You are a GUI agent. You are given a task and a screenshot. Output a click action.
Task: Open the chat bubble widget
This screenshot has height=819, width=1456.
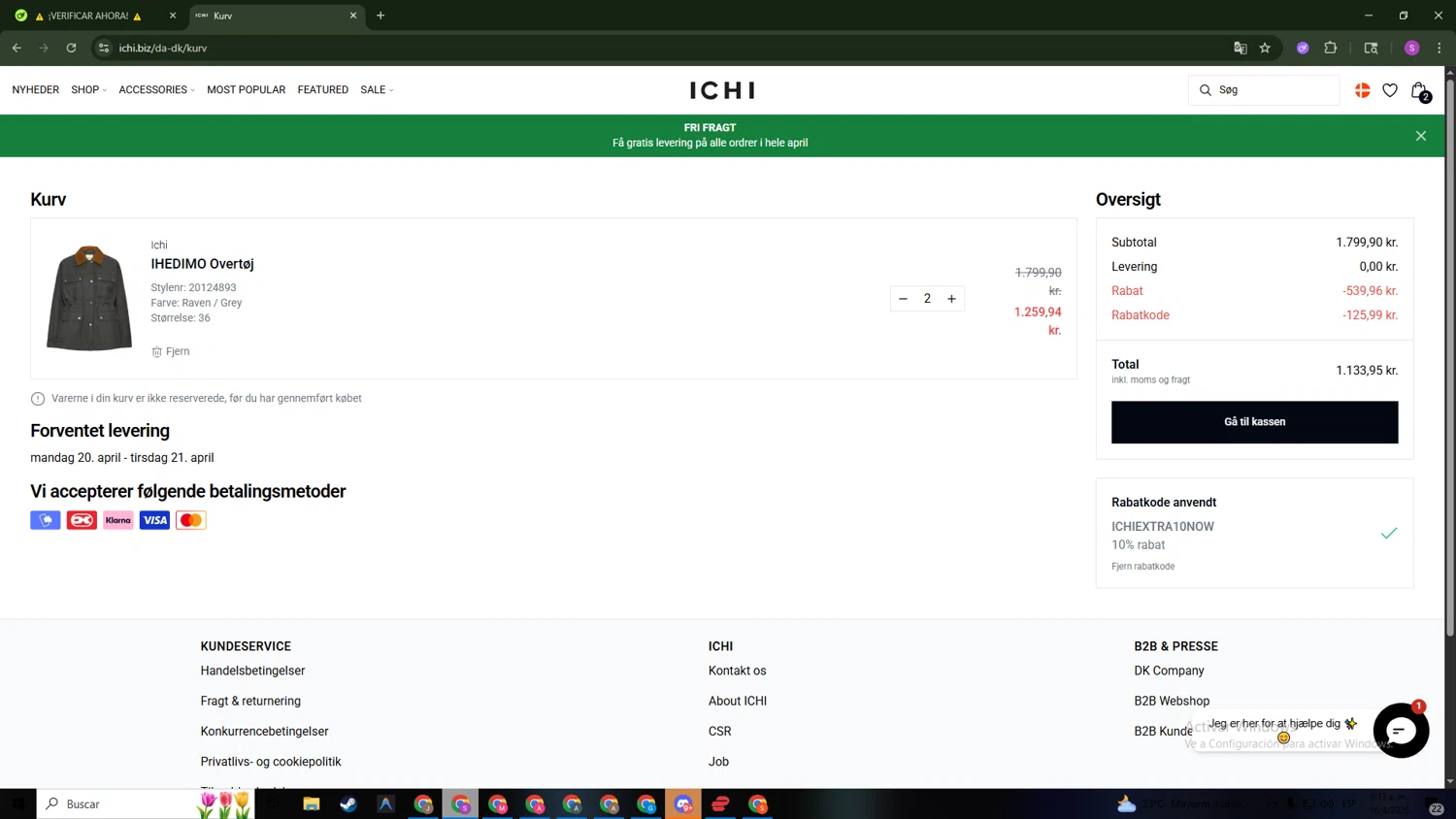1401,731
